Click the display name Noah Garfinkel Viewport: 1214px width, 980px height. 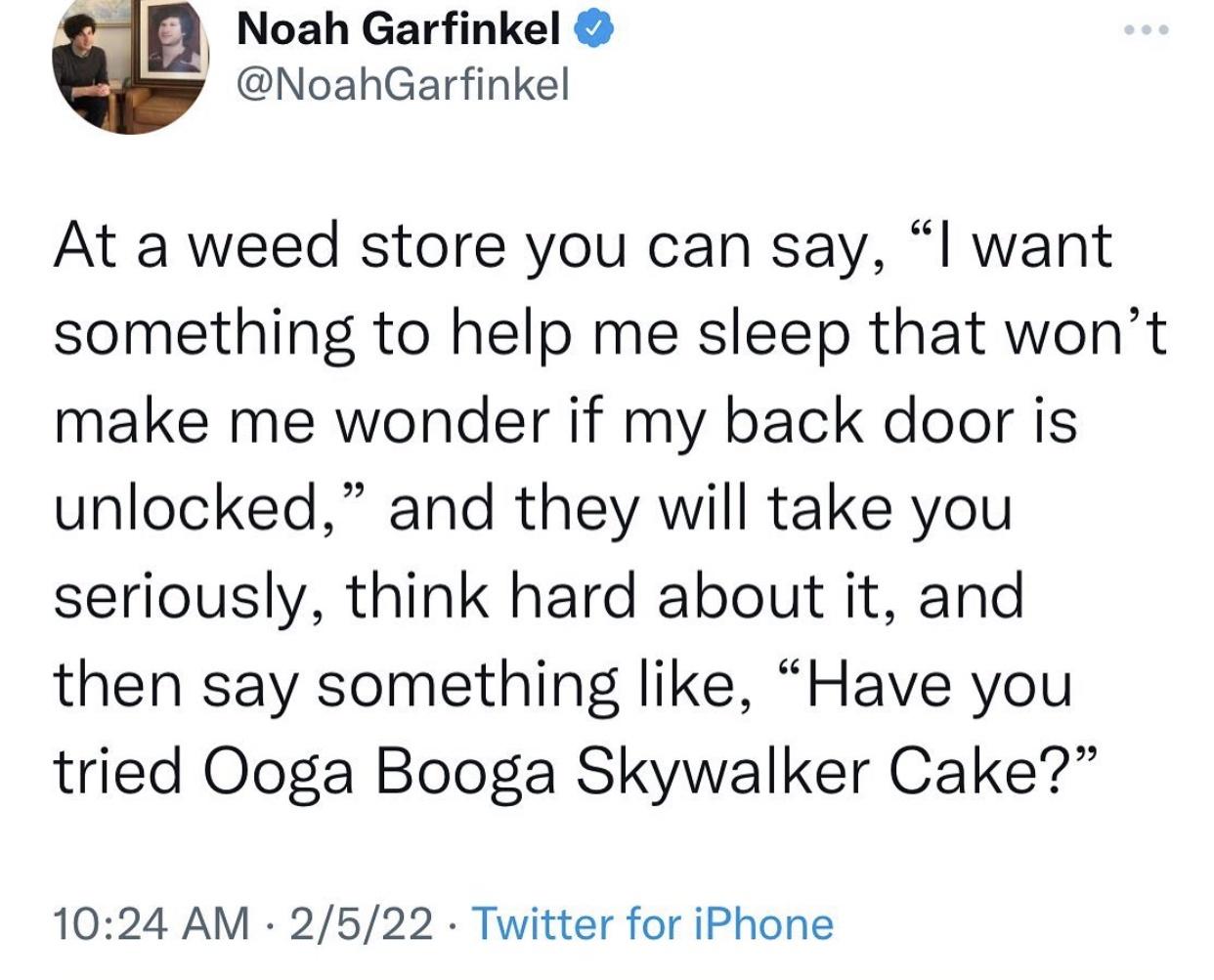pos(400,31)
